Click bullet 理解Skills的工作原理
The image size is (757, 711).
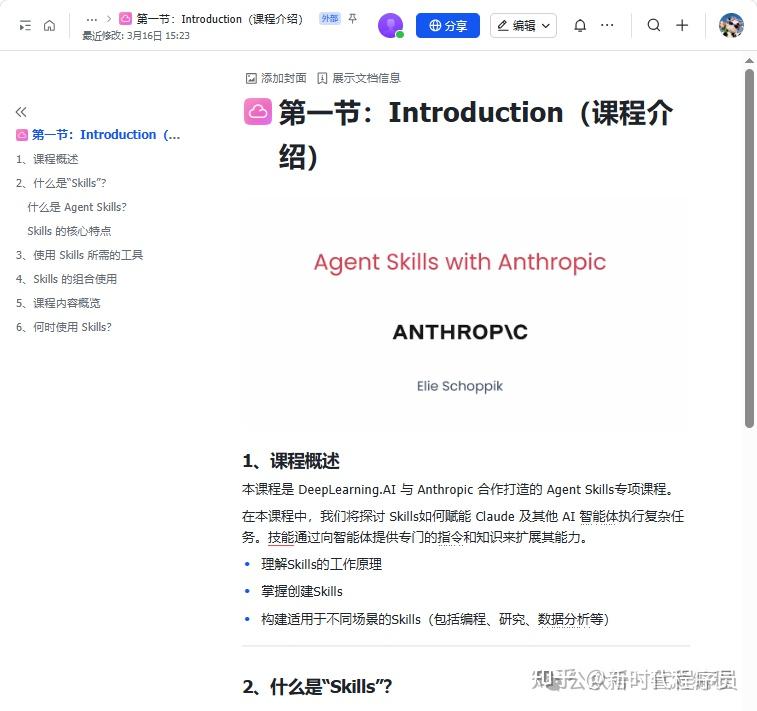tap(321, 564)
